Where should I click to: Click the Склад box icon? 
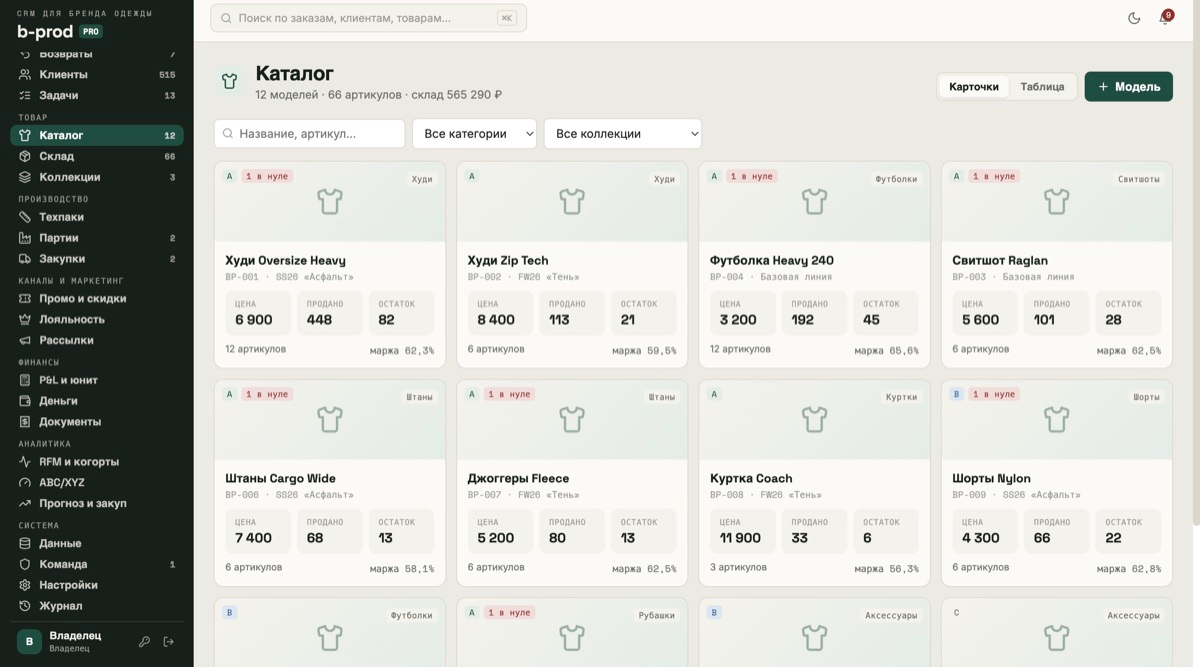pos(25,156)
